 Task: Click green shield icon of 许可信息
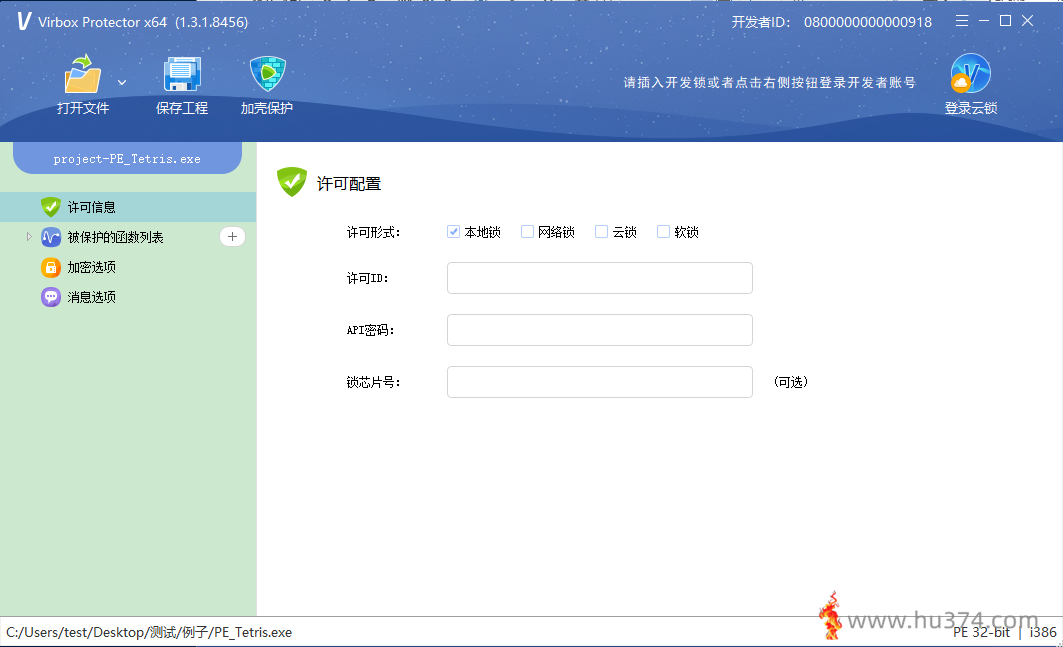click(x=51, y=207)
